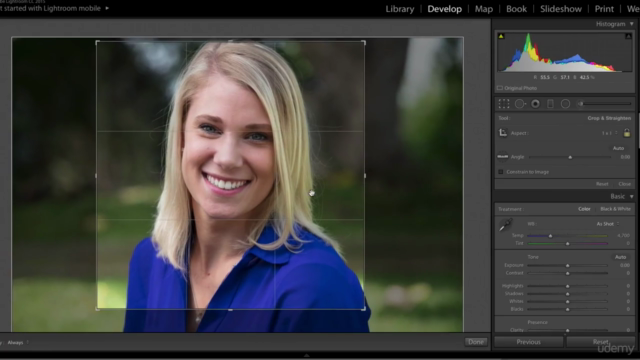Select the Crop Overlay tool icon

coord(504,104)
